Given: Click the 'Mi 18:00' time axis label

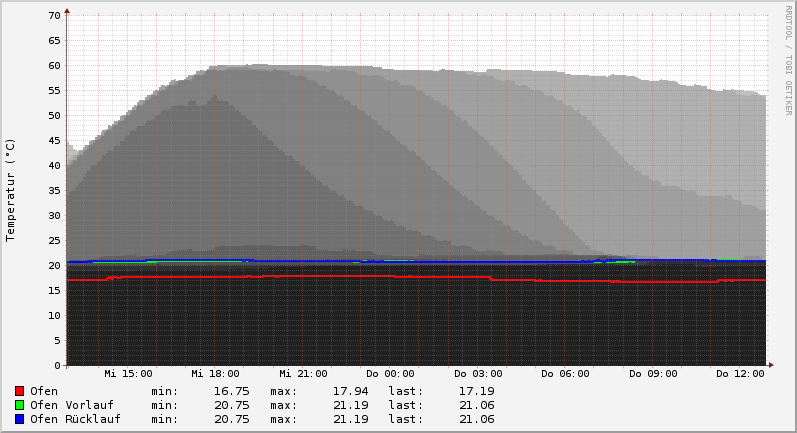Looking at the screenshot, I should (215, 374).
